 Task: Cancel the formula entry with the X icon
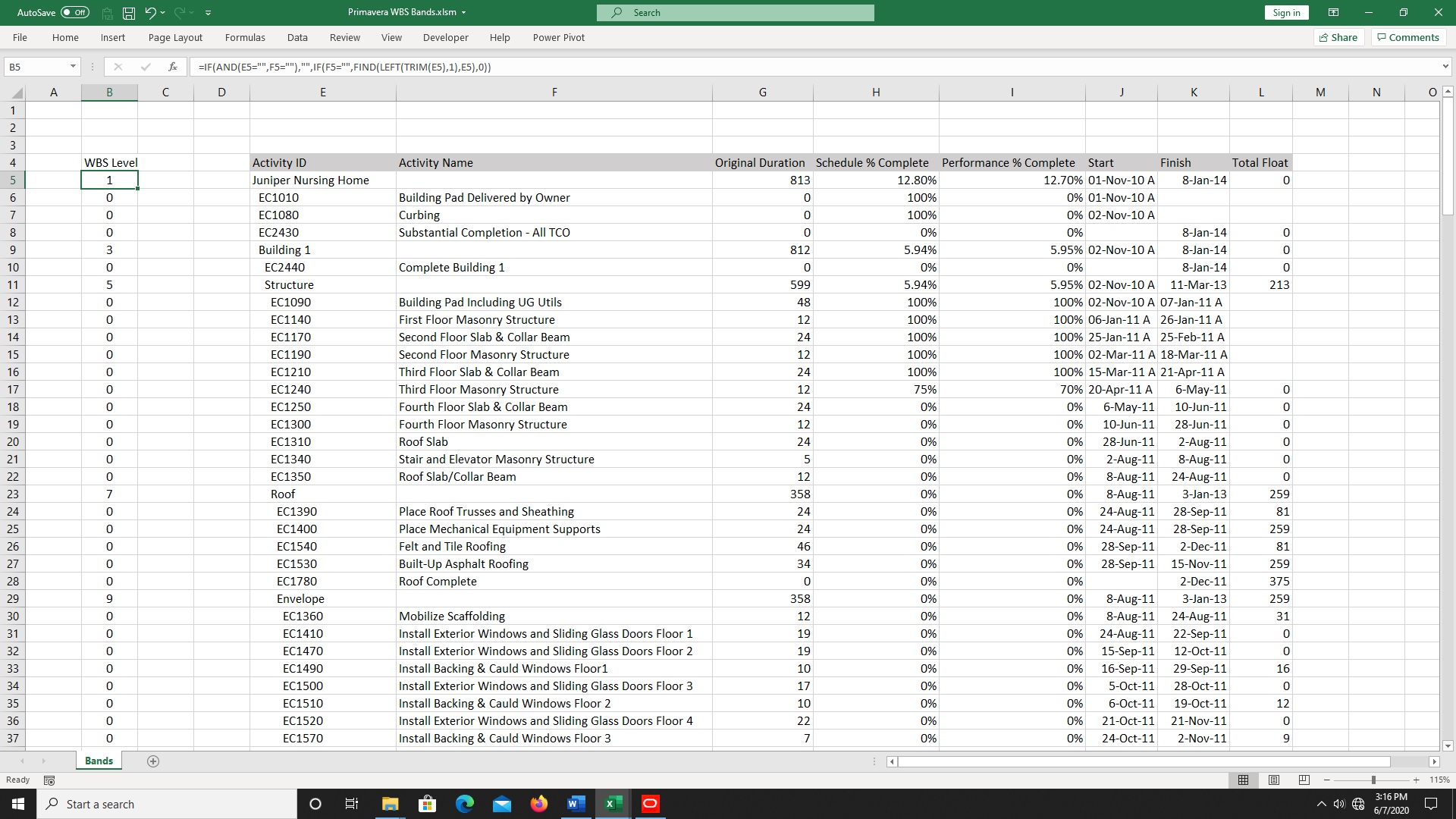pos(118,67)
